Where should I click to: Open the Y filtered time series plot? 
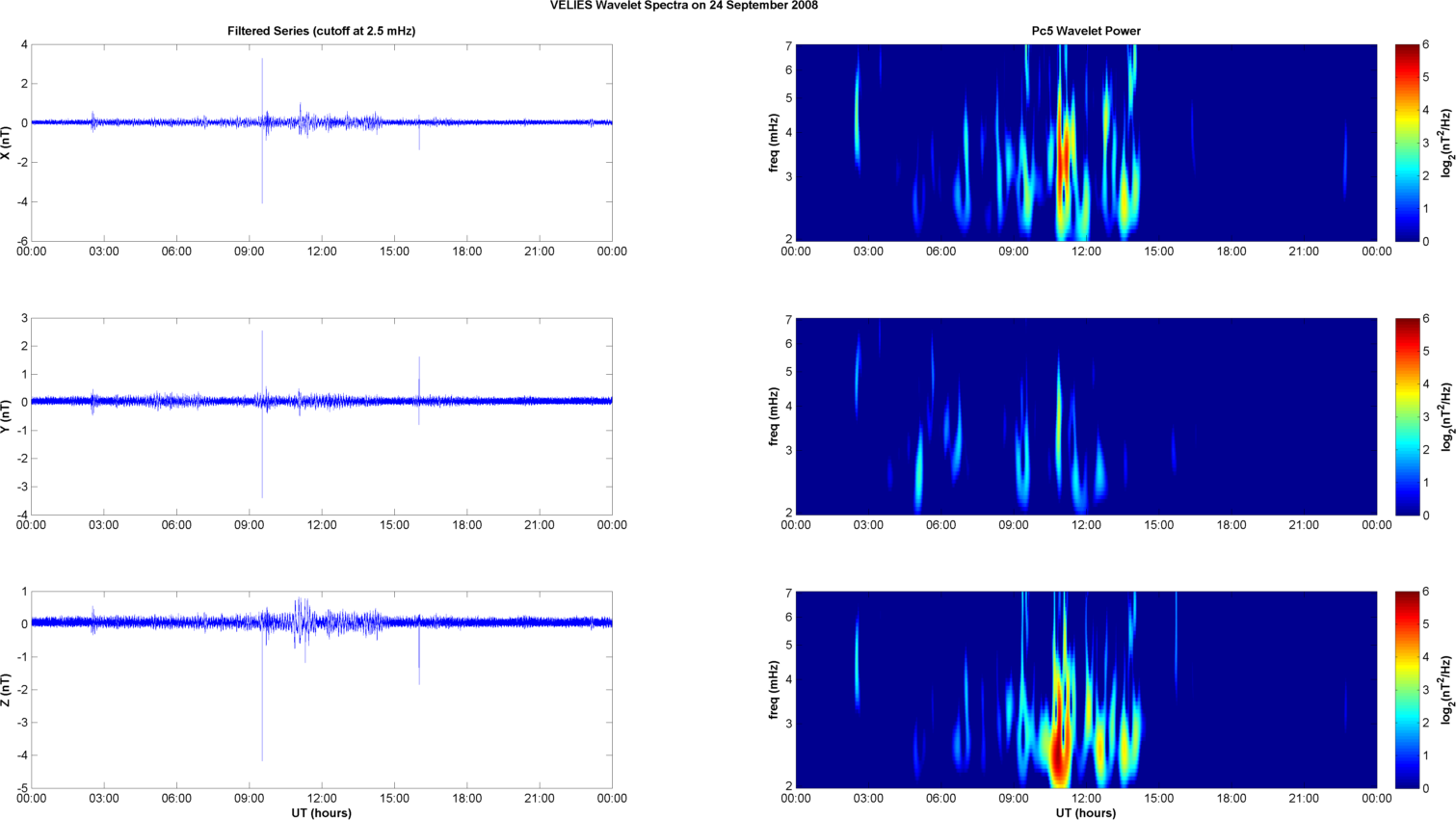click(x=321, y=416)
